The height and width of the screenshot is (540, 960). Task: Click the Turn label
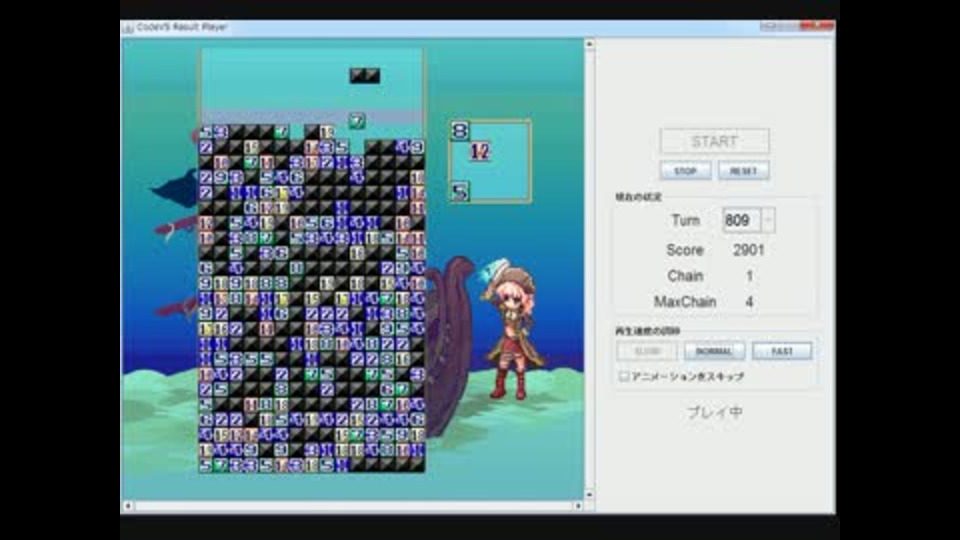point(685,220)
